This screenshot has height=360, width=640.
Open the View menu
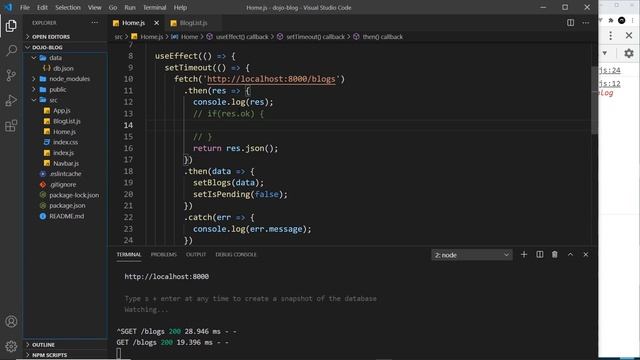94,7
